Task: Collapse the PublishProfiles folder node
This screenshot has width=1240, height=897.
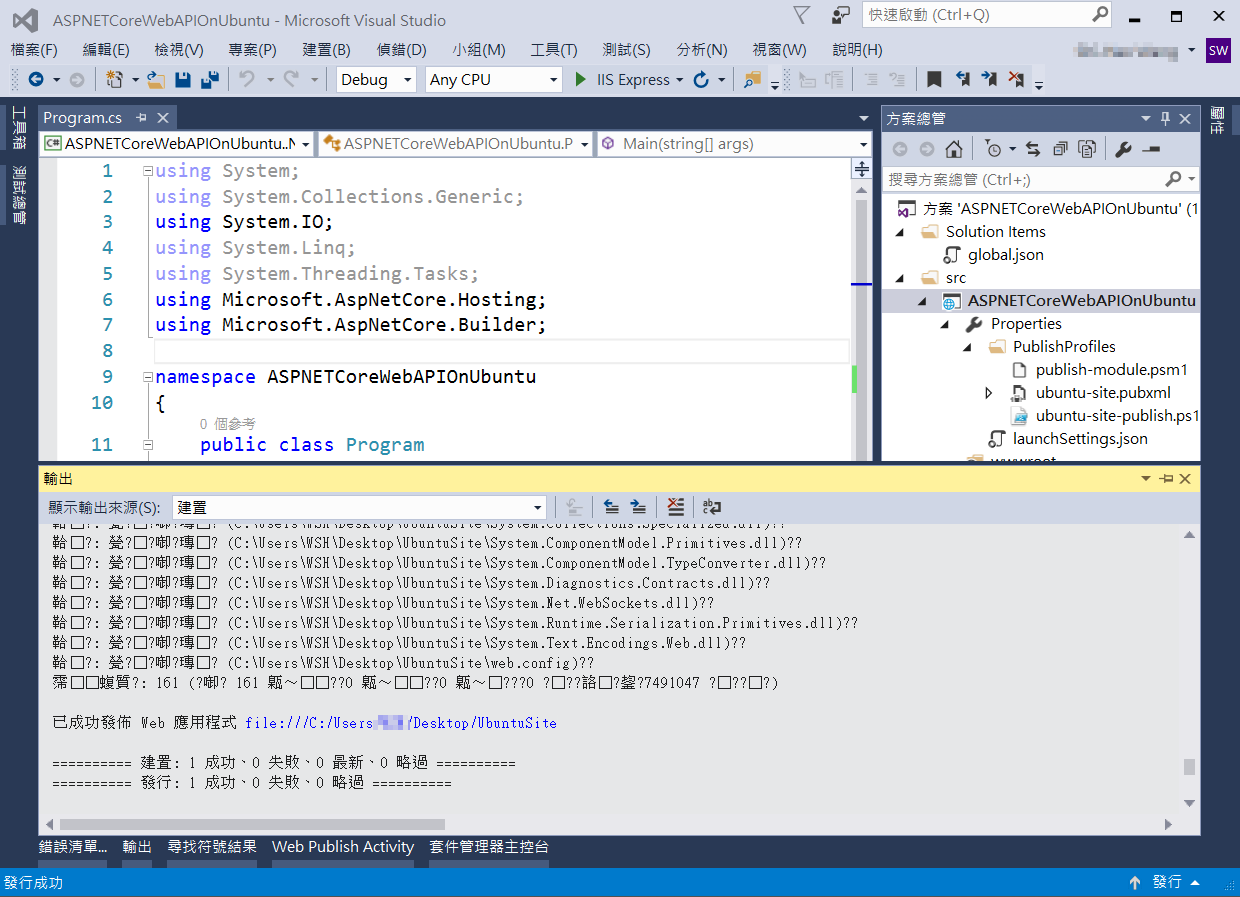Action: pyautogui.click(x=966, y=347)
